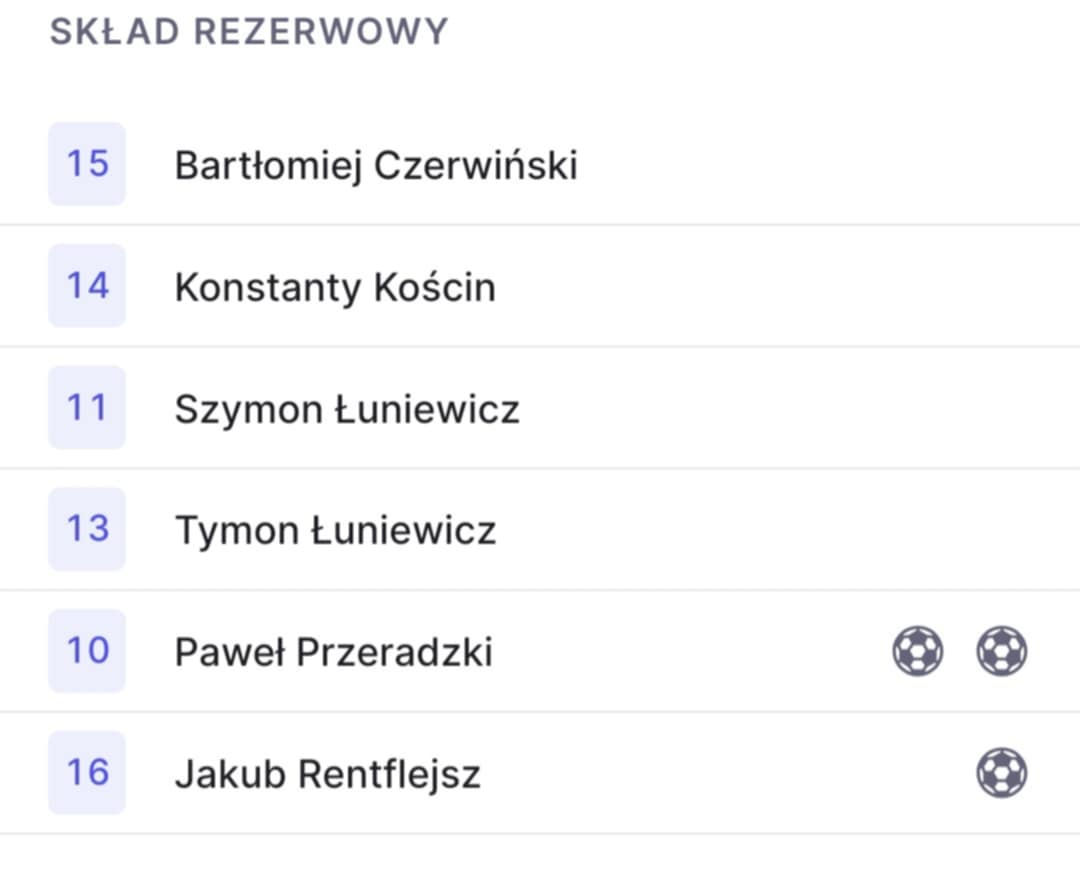Viewport: 1080px width, 872px height.
Task: Select number badge 14
Action: pyautogui.click(x=87, y=285)
